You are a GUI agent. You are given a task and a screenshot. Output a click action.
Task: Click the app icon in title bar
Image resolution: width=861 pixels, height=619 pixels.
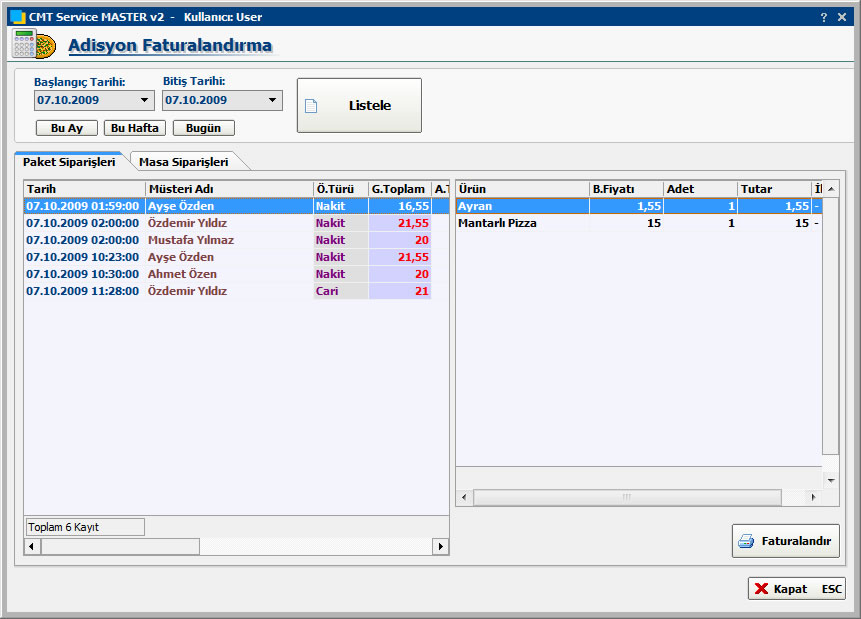tap(16, 17)
